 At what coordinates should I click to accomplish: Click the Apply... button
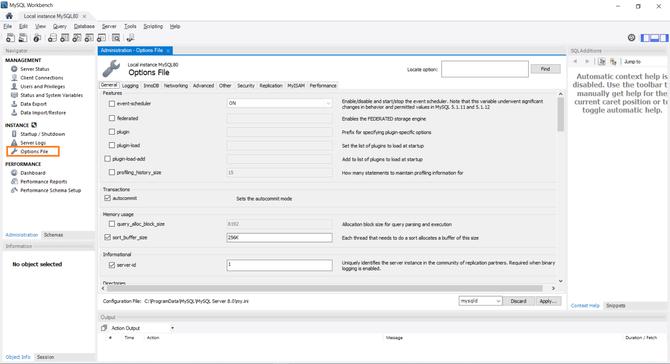[x=548, y=301]
